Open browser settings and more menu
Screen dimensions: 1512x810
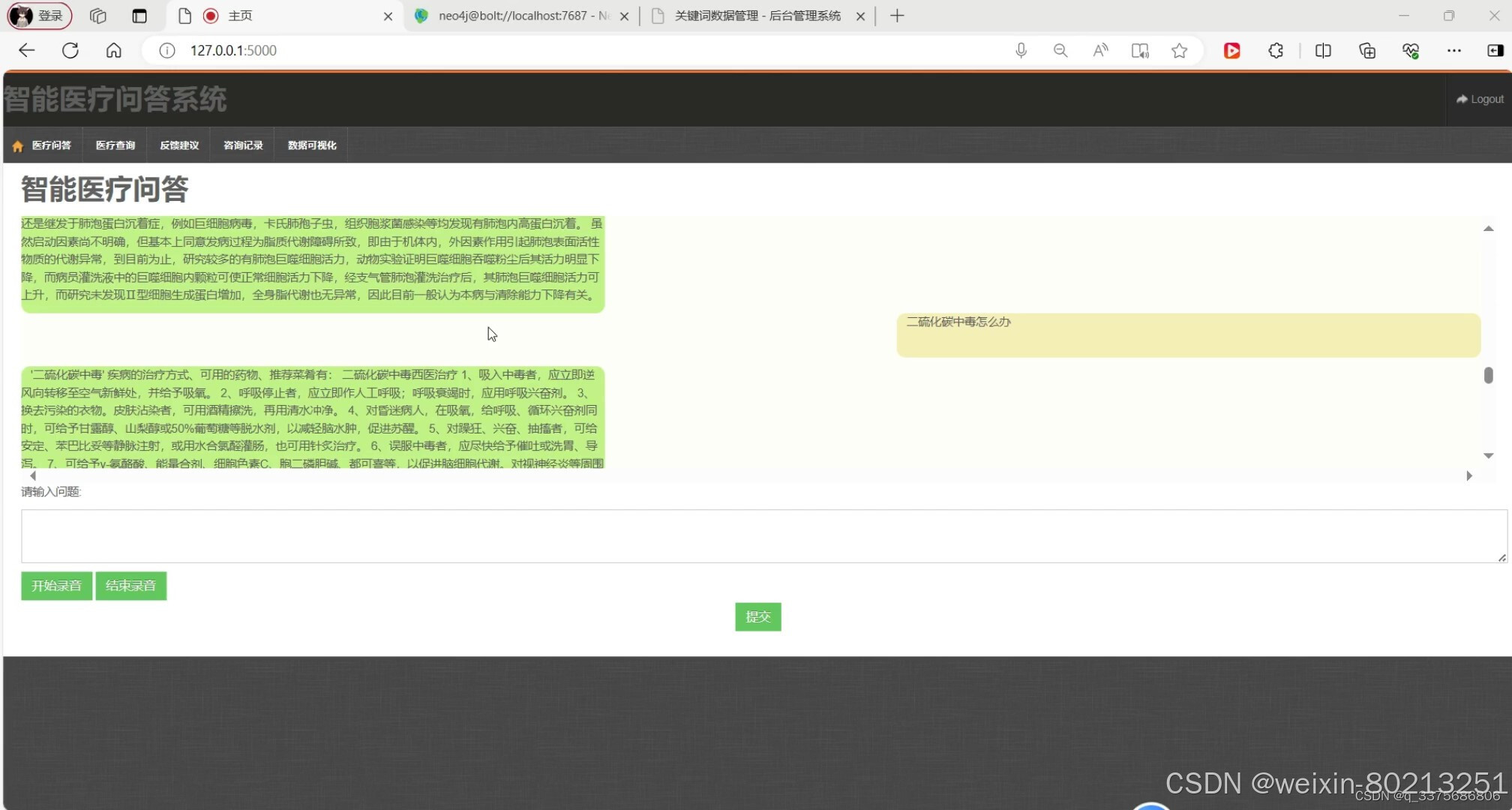click(1453, 50)
